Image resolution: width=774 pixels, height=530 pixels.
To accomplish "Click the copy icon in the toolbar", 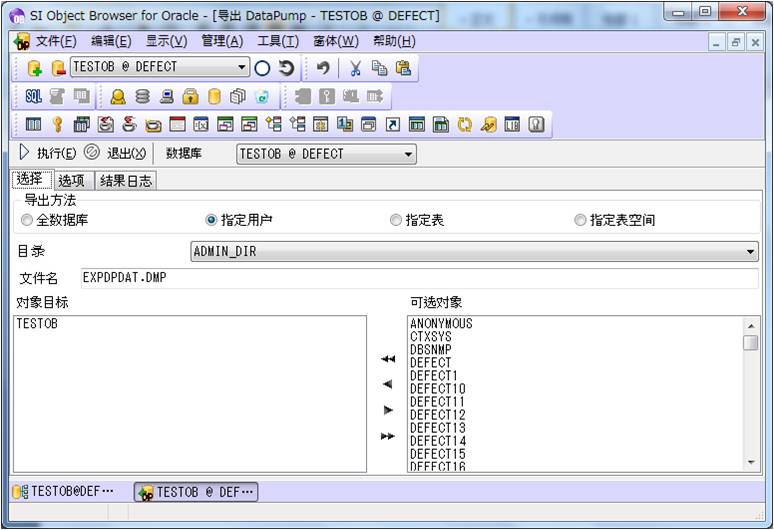I will coord(379,68).
